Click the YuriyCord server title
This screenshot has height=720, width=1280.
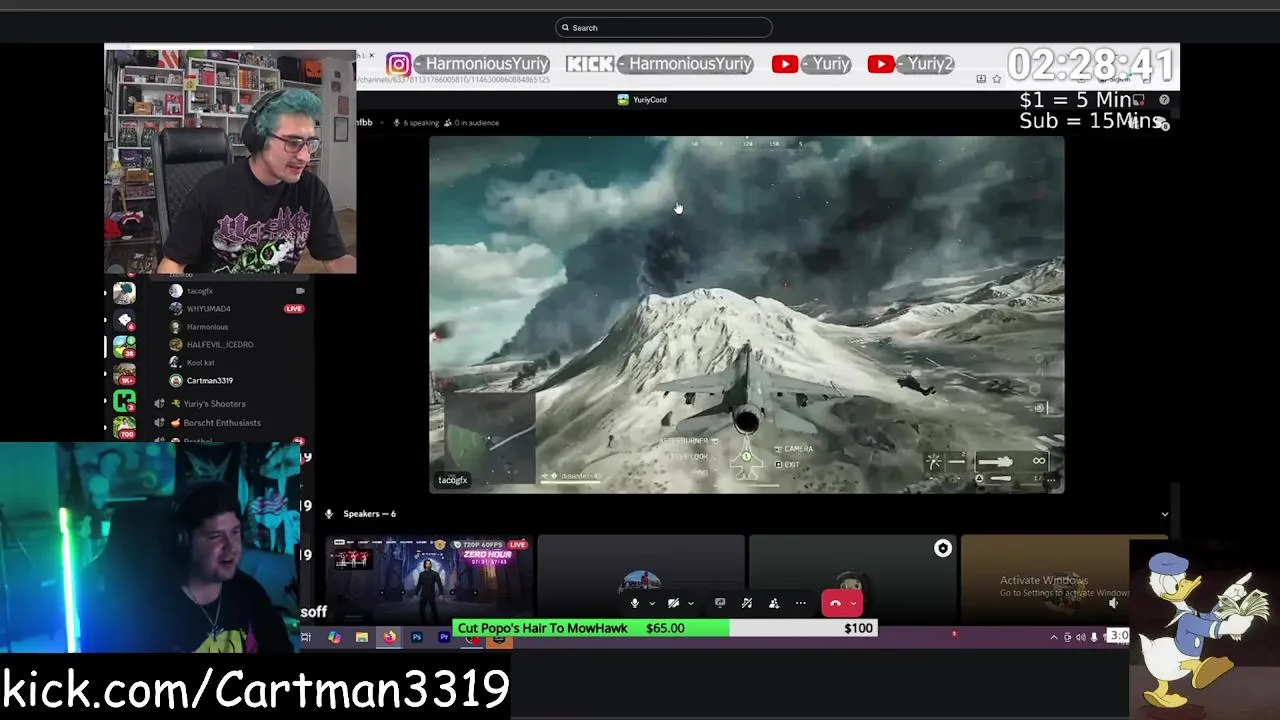[x=642, y=100]
